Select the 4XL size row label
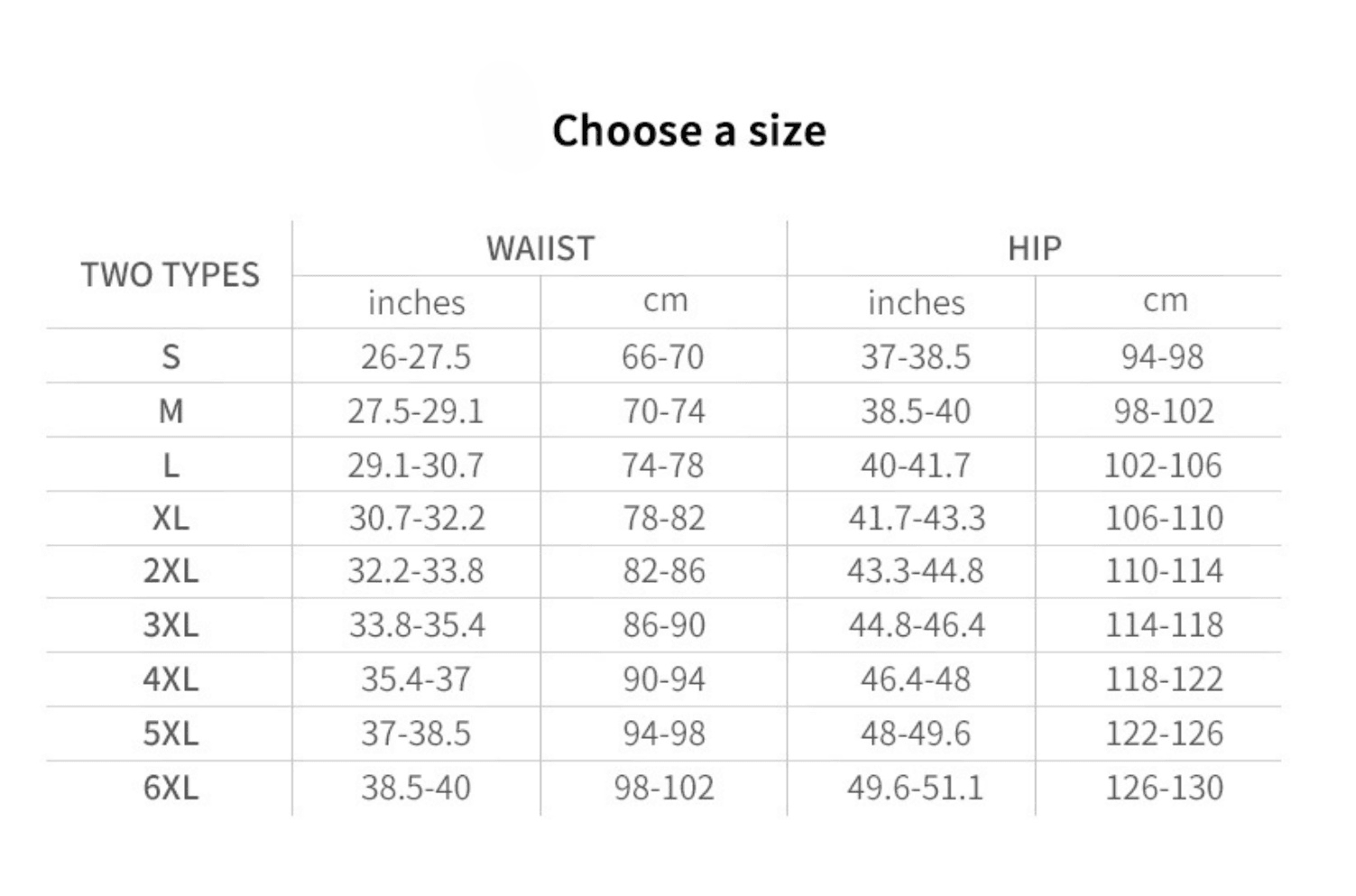The width and height of the screenshot is (1356, 896). click(x=171, y=679)
